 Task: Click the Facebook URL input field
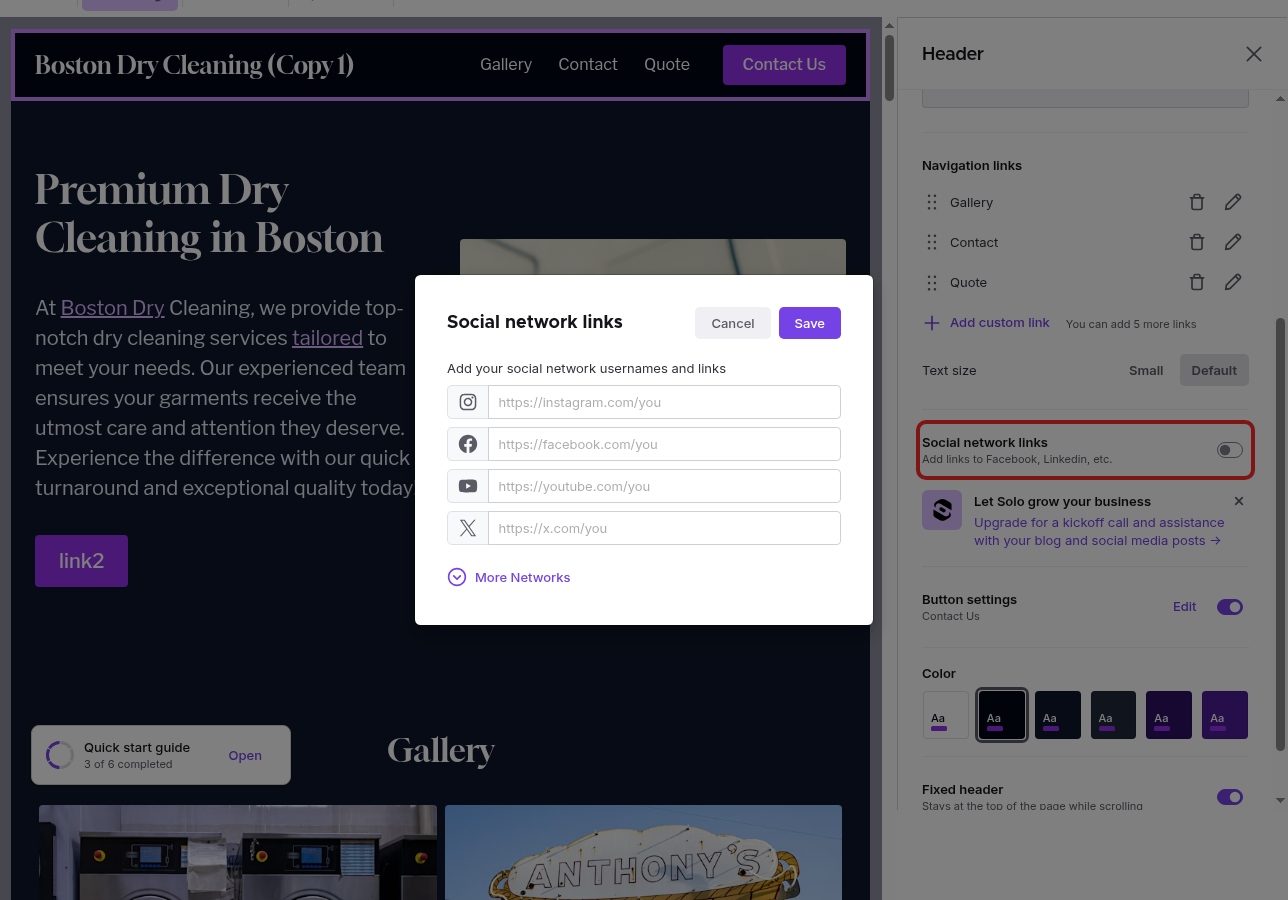point(664,444)
